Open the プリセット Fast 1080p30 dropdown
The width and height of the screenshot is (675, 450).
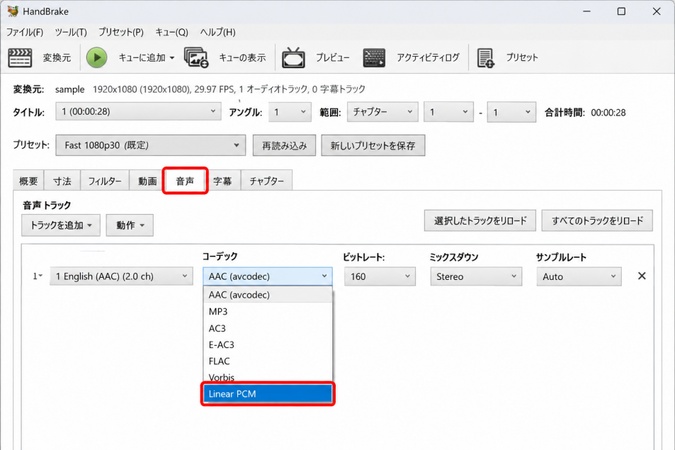click(151, 145)
